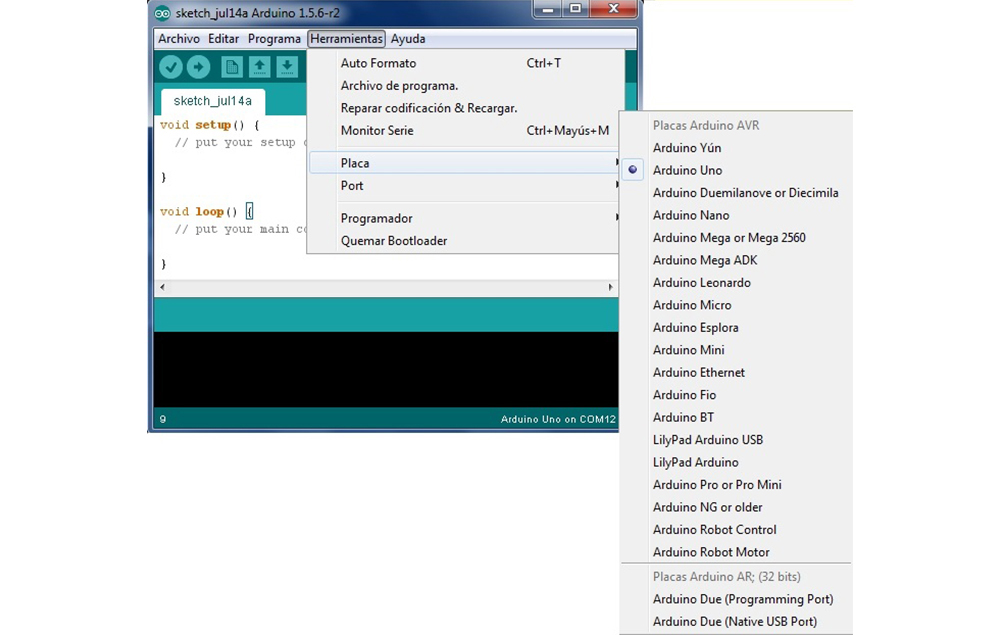This screenshot has width=1000, height=636.
Task: Pick Arduino Leonardo from the board list
Action: [x=701, y=283]
